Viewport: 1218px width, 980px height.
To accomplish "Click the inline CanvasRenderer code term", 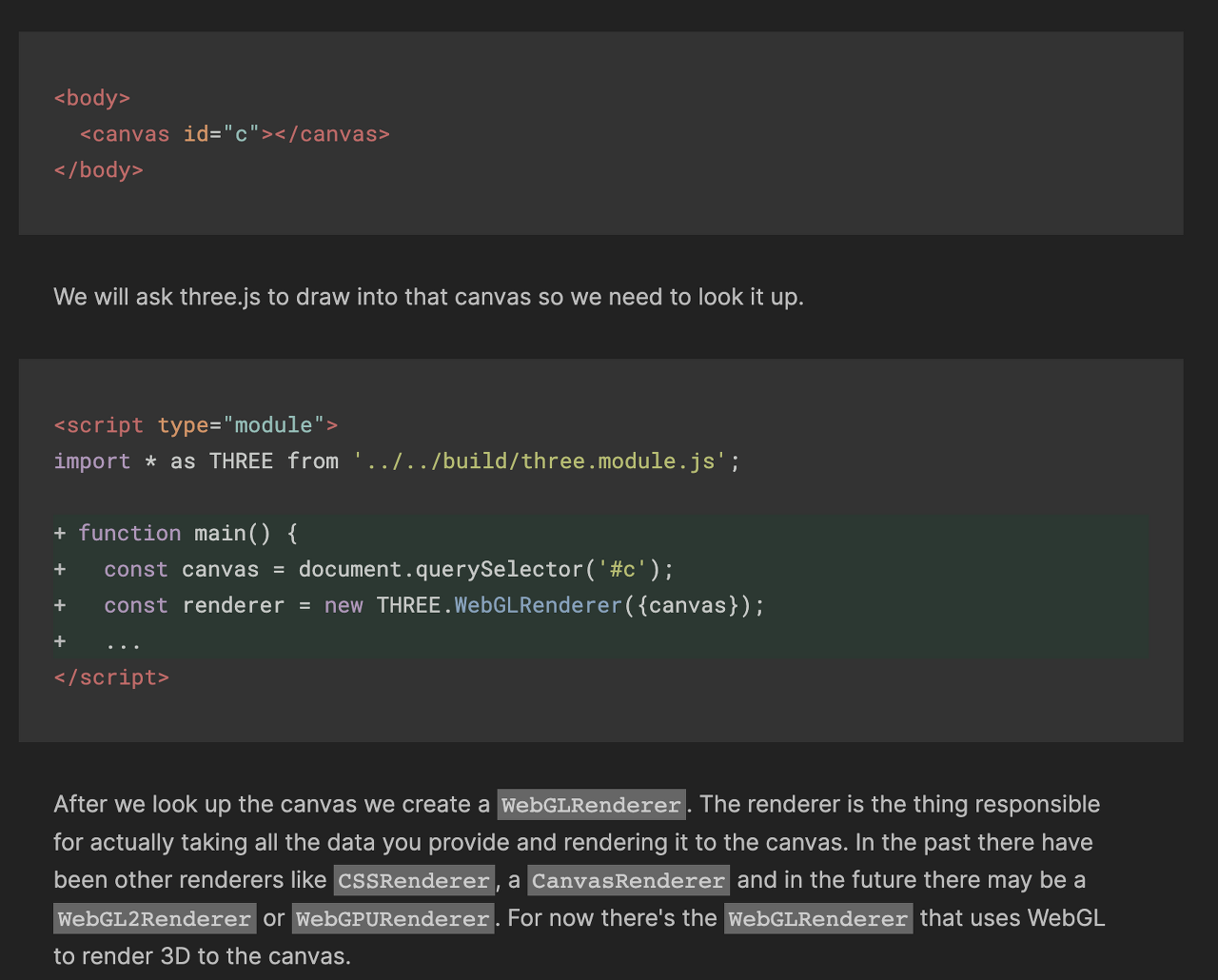I will pyautogui.click(x=629, y=881).
